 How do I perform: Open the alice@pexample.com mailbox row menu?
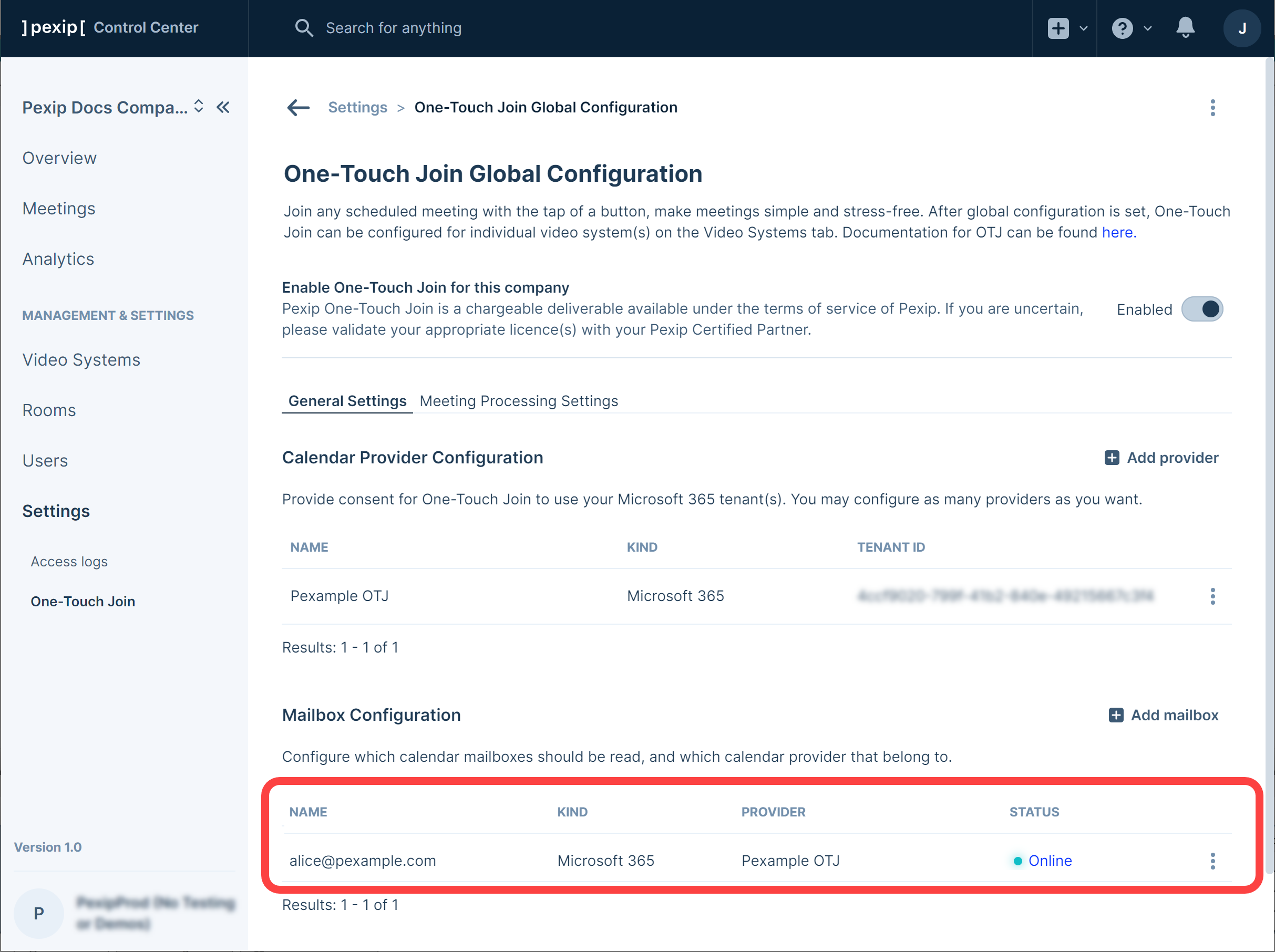1212,861
